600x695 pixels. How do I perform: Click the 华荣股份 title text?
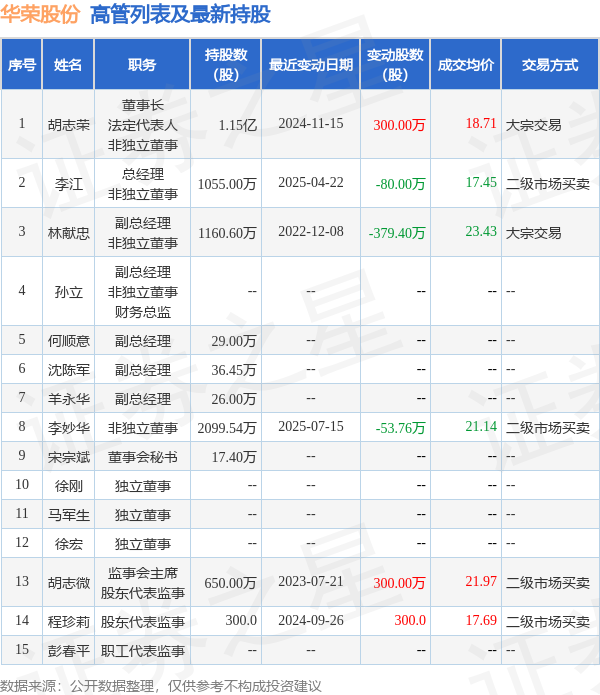pos(40,14)
